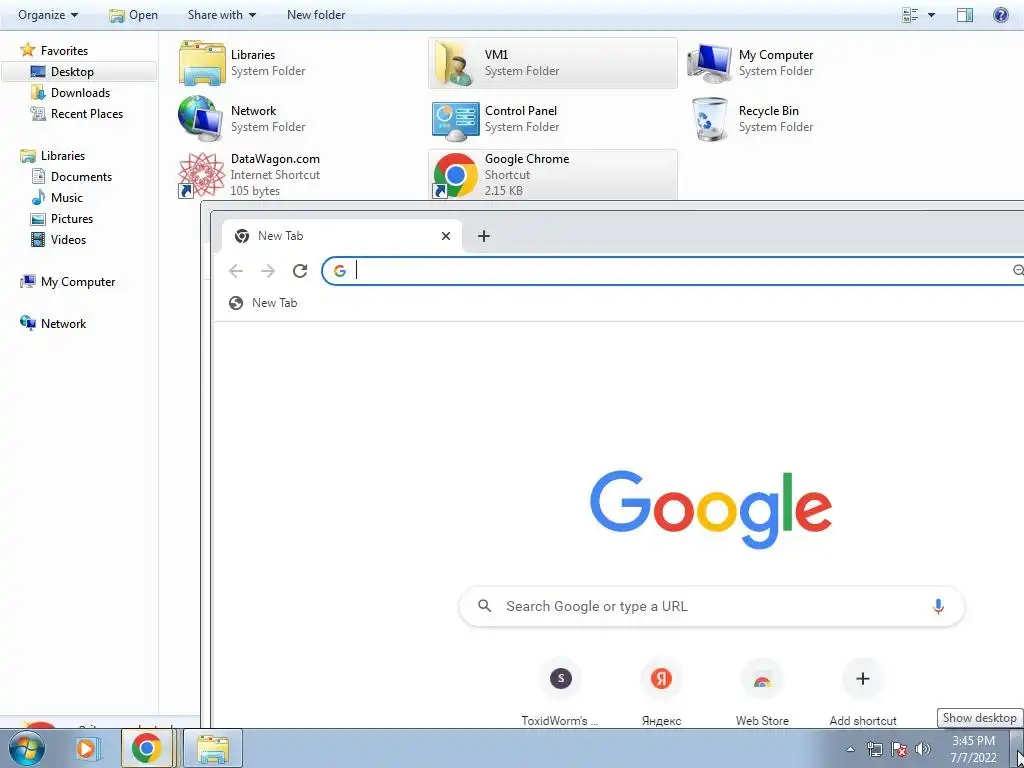Screen dimensions: 1024x768
Task: Open a new Chrome tab with plus
Action: click(x=484, y=236)
